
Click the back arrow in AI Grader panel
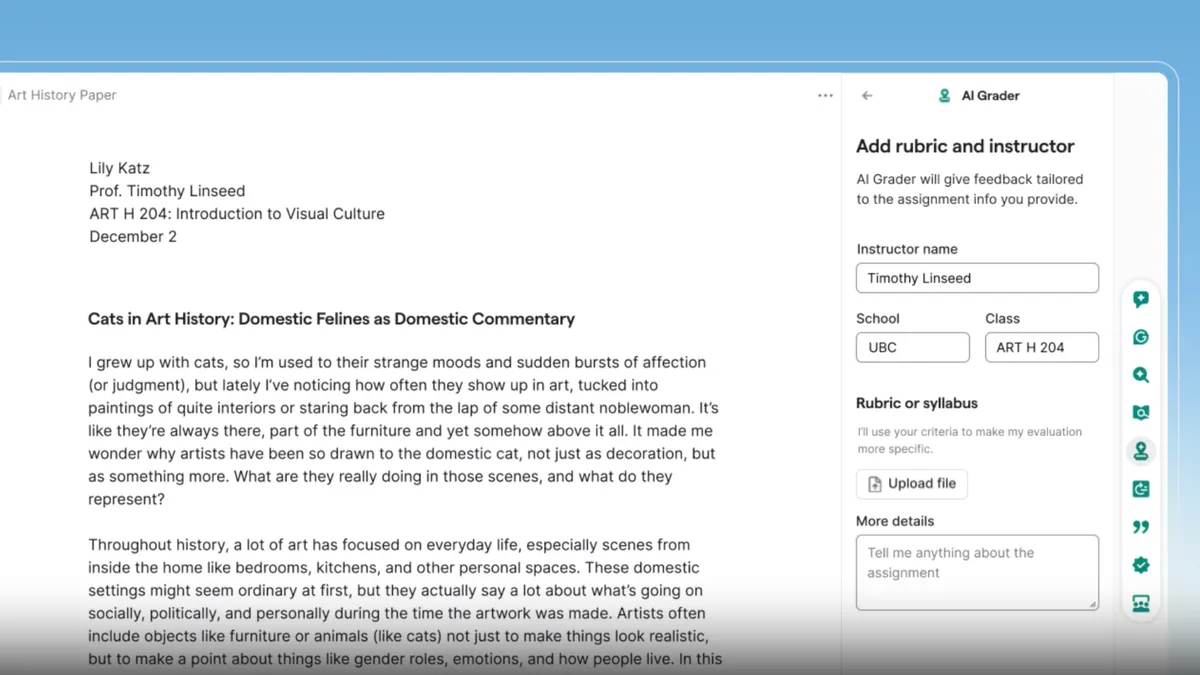tap(867, 95)
